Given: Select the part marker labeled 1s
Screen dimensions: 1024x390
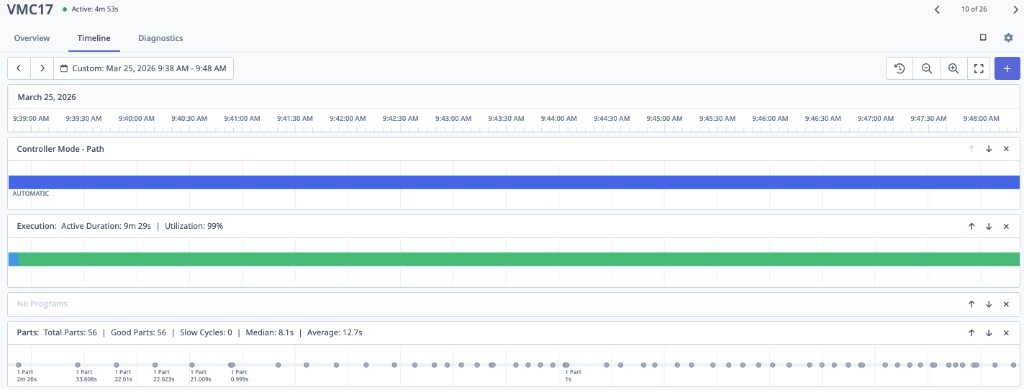Looking at the screenshot, I should pos(566,365).
